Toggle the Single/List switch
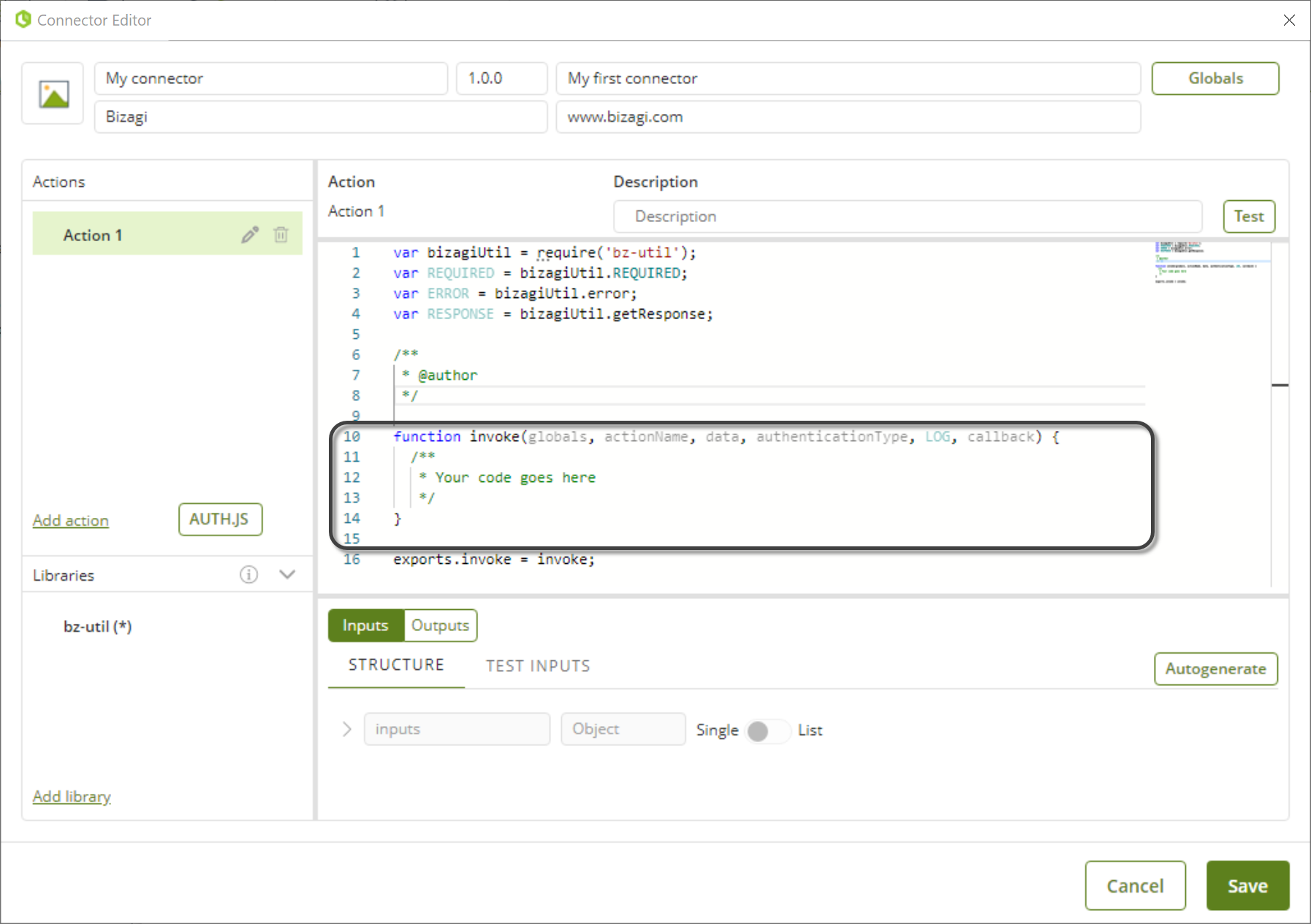Screen dimensions: 1311x924 (x=767, y=730)
